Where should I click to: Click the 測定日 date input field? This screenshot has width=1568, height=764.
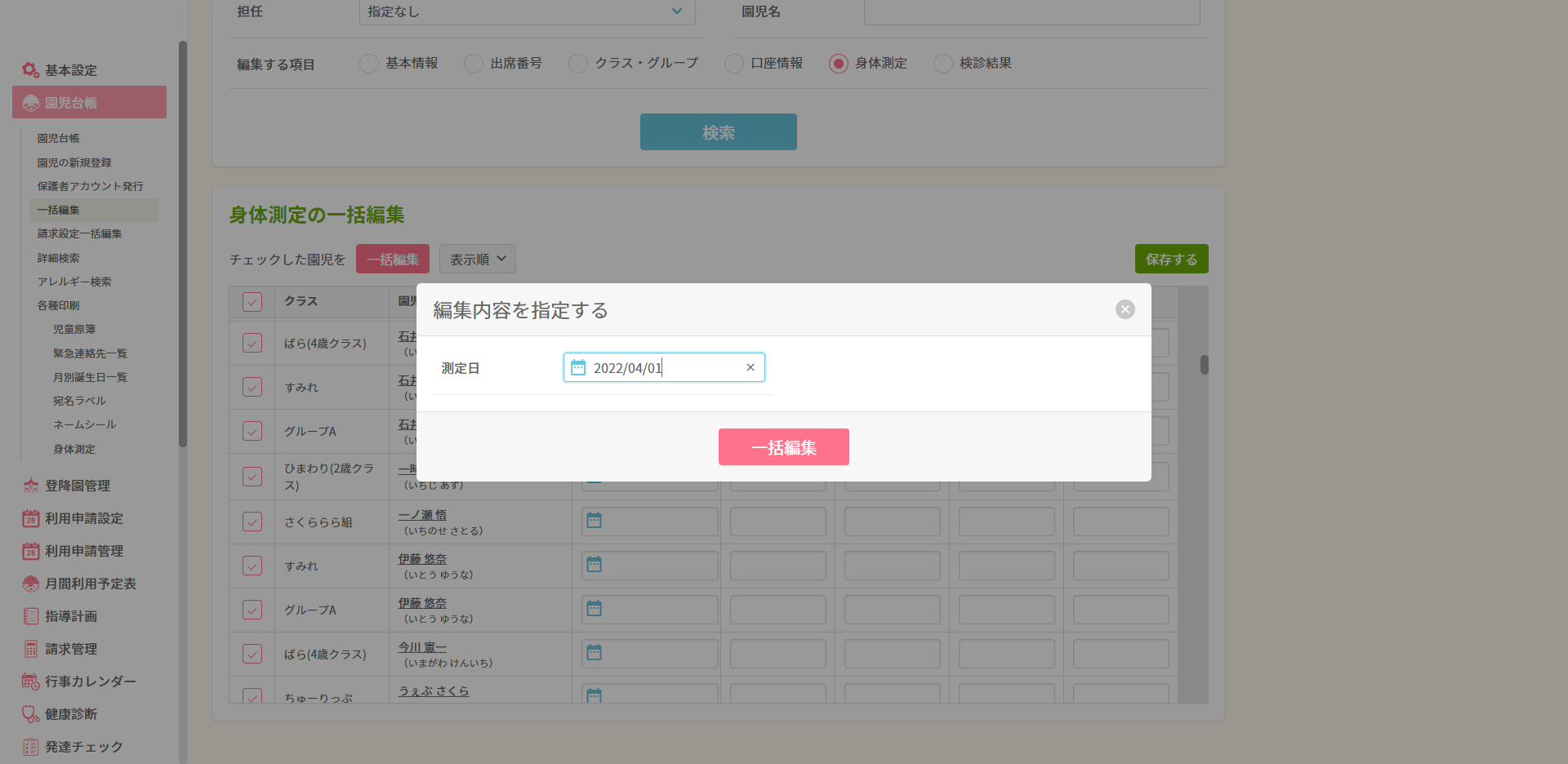tap(664, 367)
